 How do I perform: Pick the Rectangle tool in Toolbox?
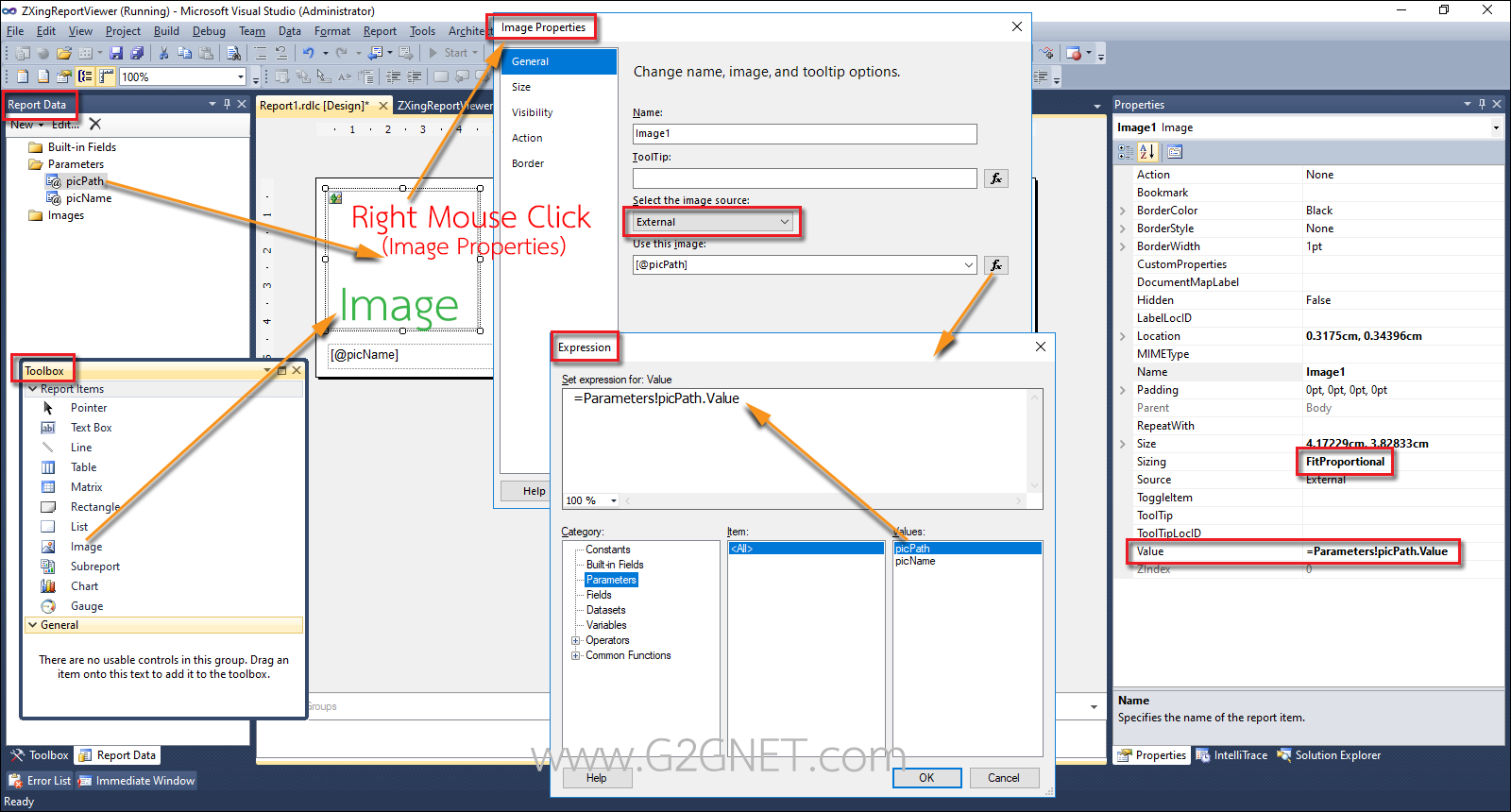pyautogui.click(x=94, y=507)
